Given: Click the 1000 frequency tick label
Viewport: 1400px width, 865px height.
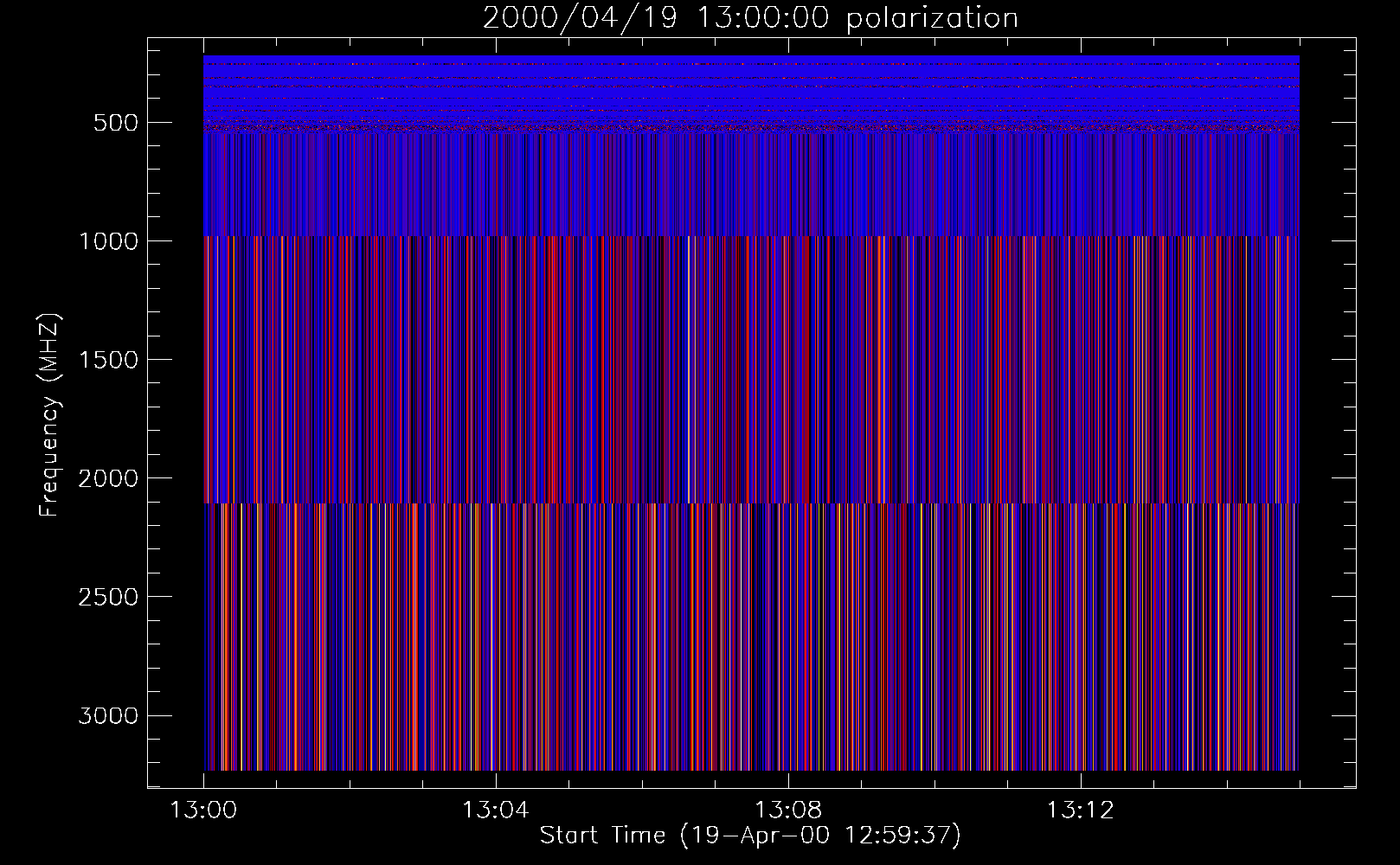Looking at the screenshot, I should point(108,241).
